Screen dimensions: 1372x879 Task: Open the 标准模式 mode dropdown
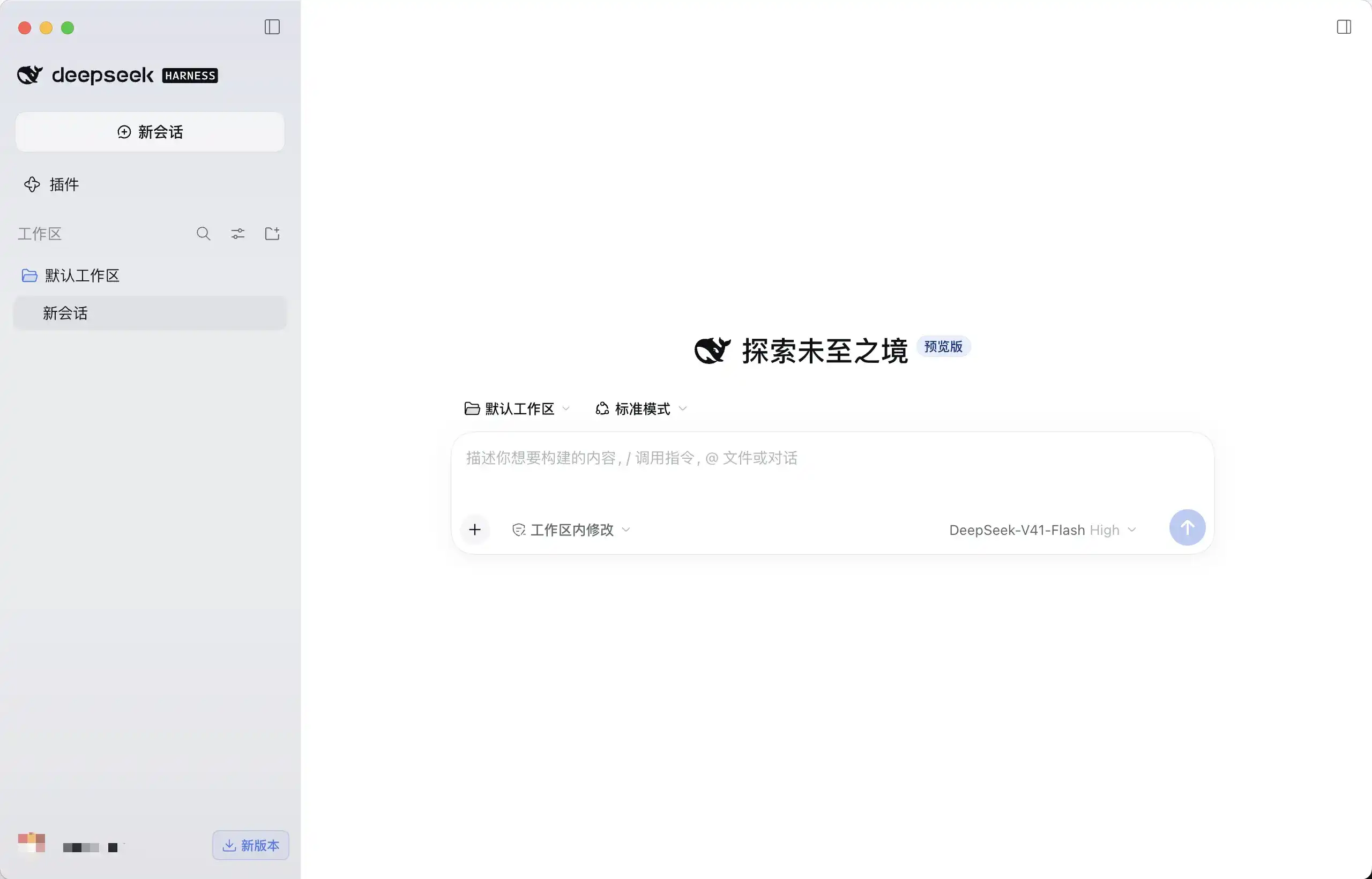pos(641,408)
